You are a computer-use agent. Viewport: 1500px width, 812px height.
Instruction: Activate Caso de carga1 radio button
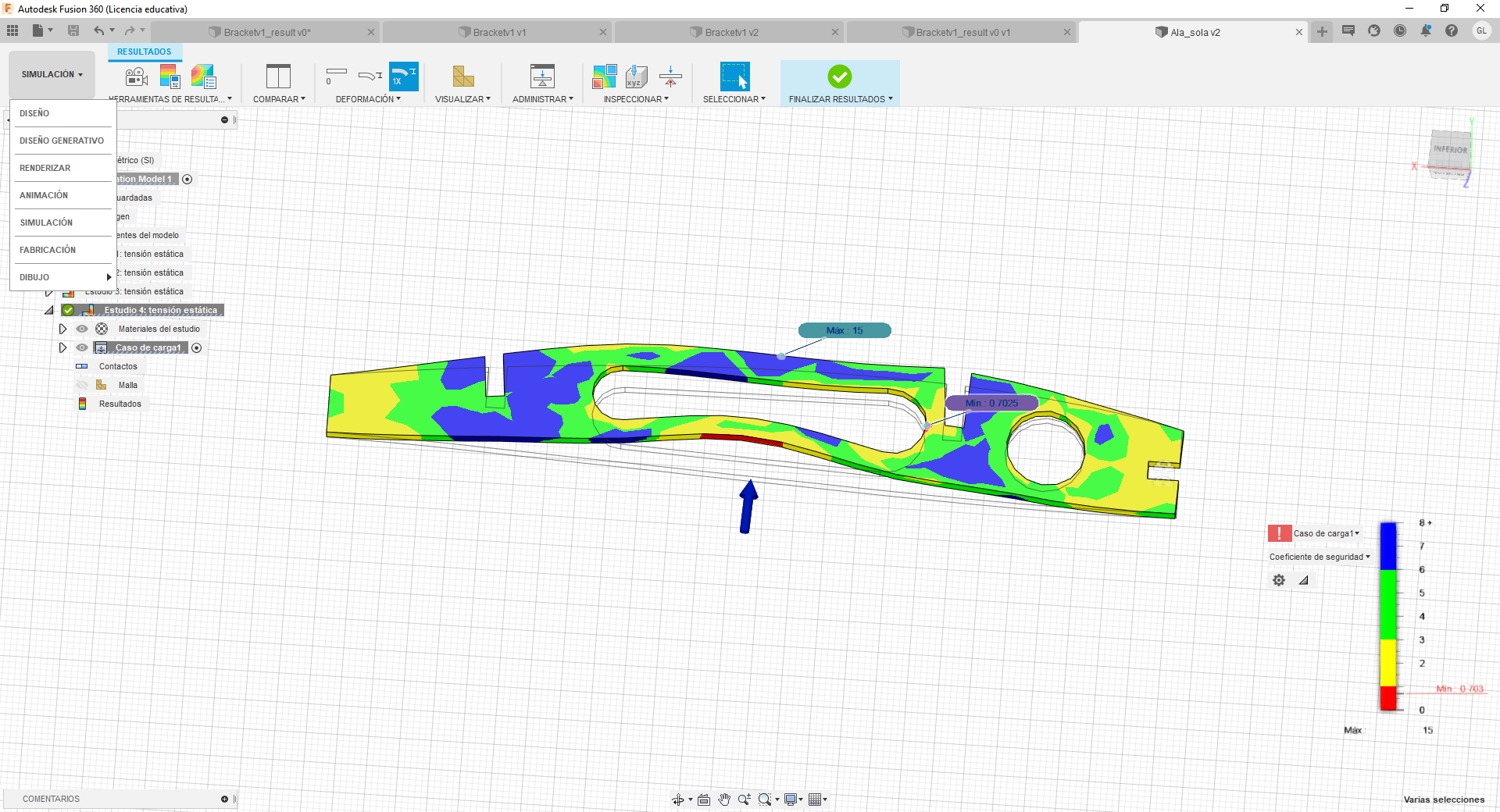click(197, 348)
